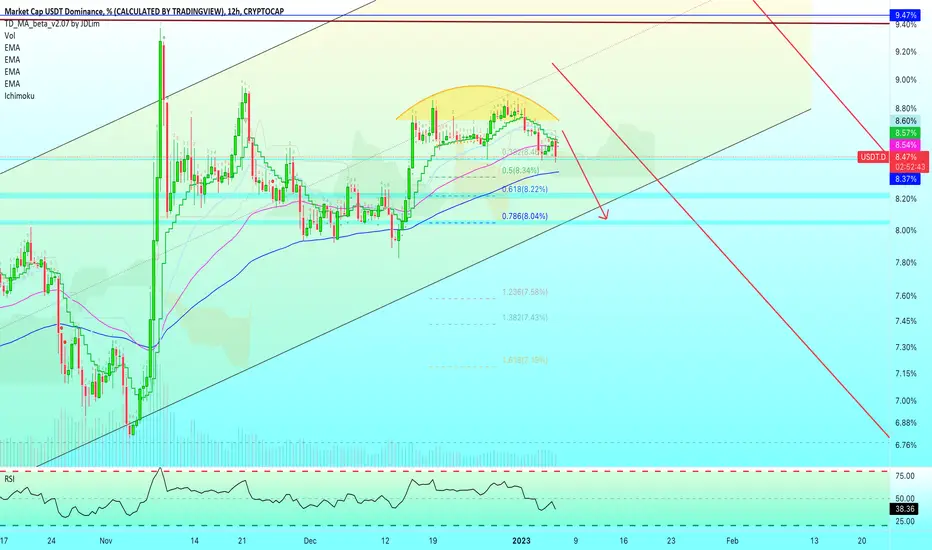The image size is (932, 550).
Task: Click the USDT.D symbol tag
Action: [x=873, y=157]
